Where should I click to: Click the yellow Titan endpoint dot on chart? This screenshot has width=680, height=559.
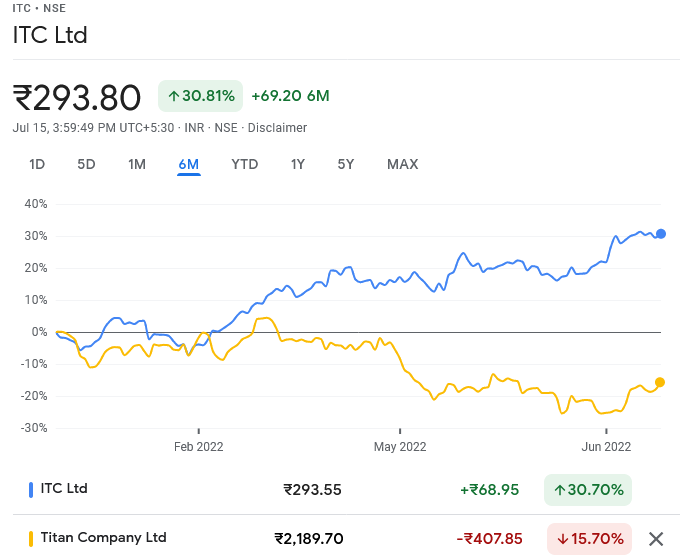coord(660,382)
